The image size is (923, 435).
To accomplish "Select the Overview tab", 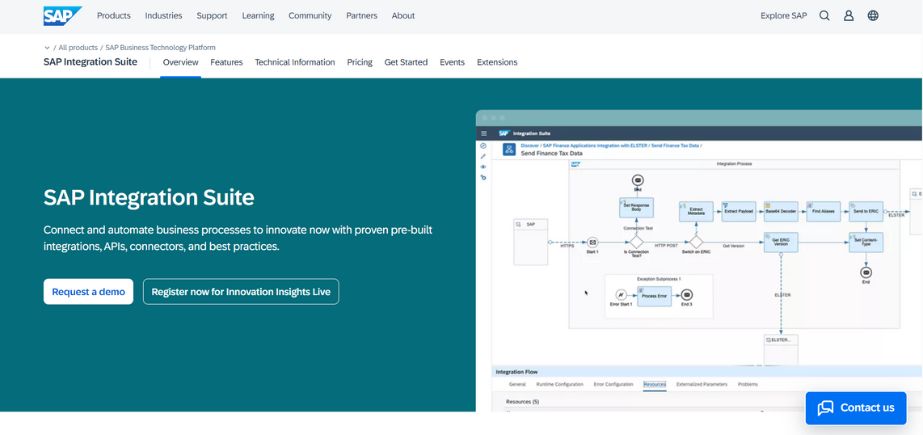I will pos(181,62).
